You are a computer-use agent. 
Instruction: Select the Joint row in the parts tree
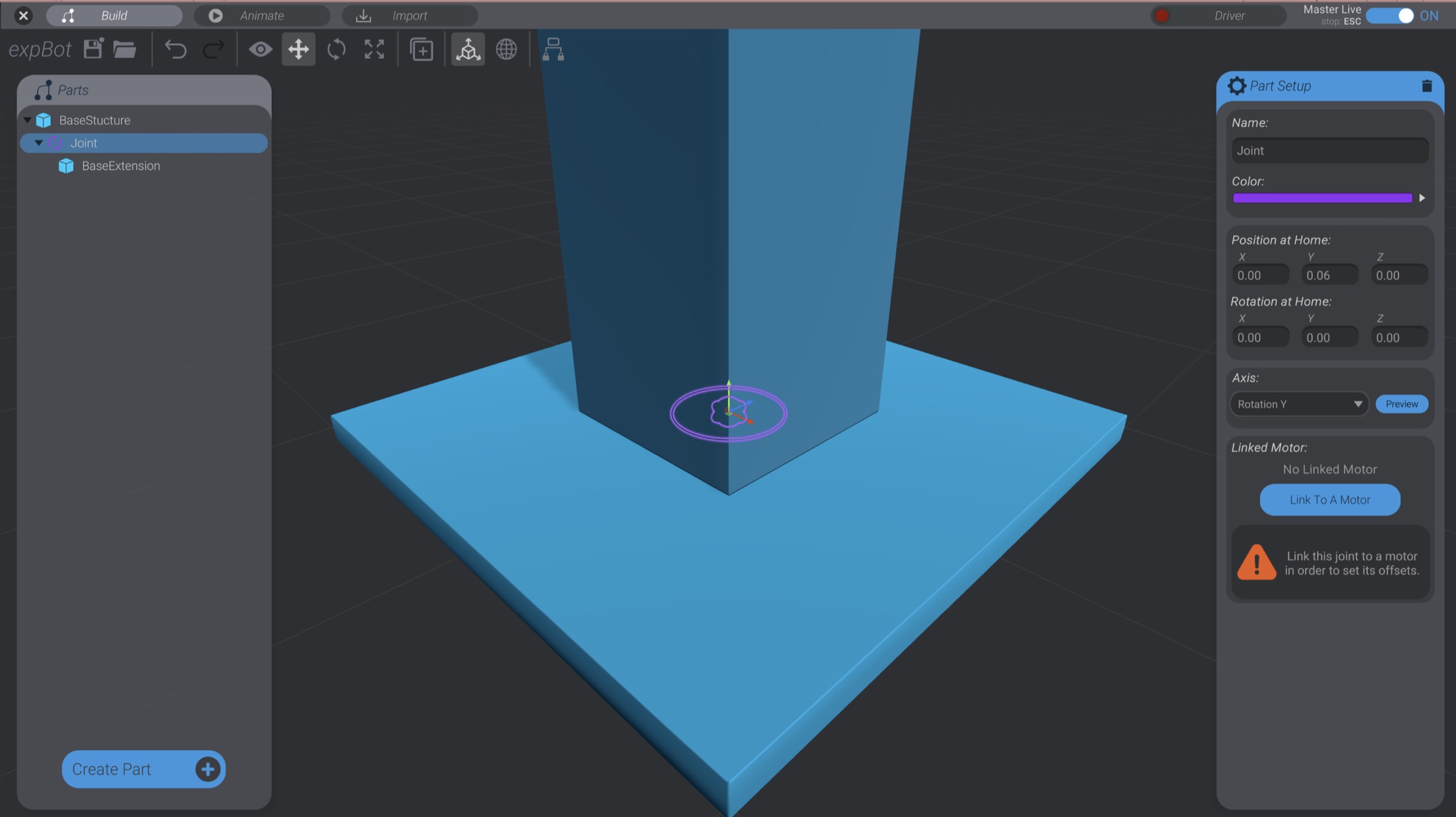click(144, 143)
